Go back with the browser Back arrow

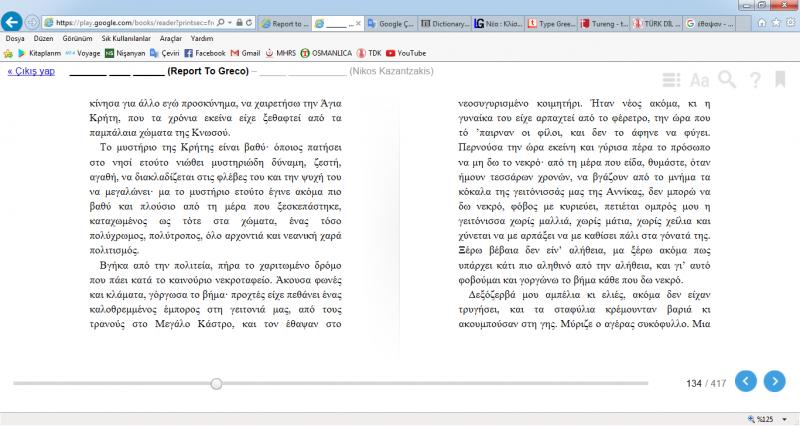[x=11, y=22]
